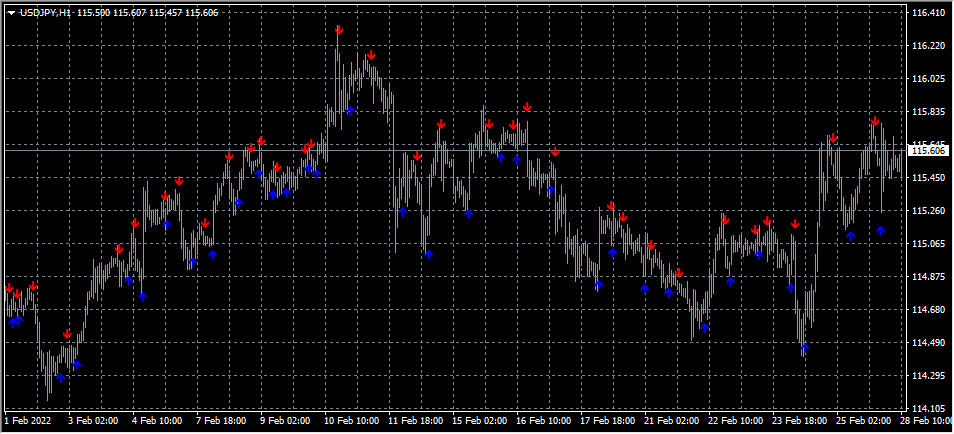954x434 pixels.
Task: Click the open price value 115.500
Action: pyautogui.click(x=93, y=13)
